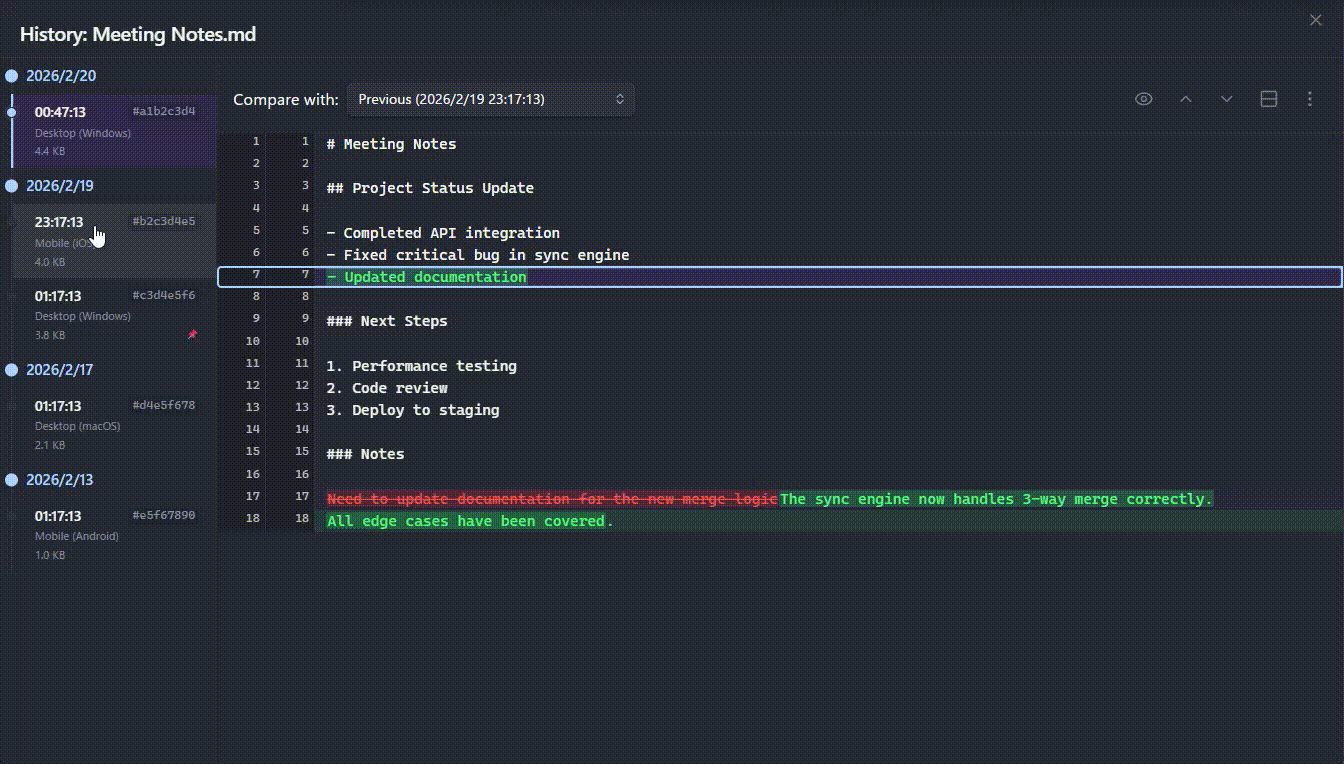Collapse the 2026/2/17 date group
1344x764 pixels.
click(60, 370)
